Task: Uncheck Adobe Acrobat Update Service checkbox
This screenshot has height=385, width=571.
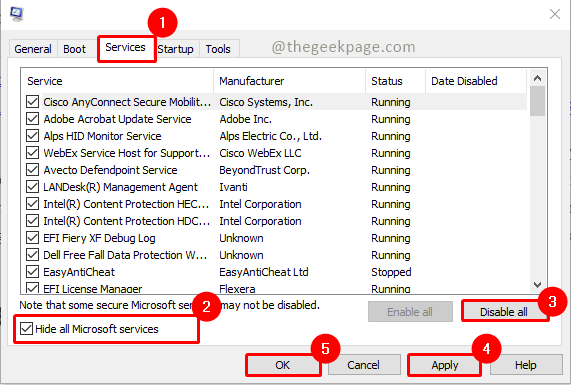Action: pos(32,119)
